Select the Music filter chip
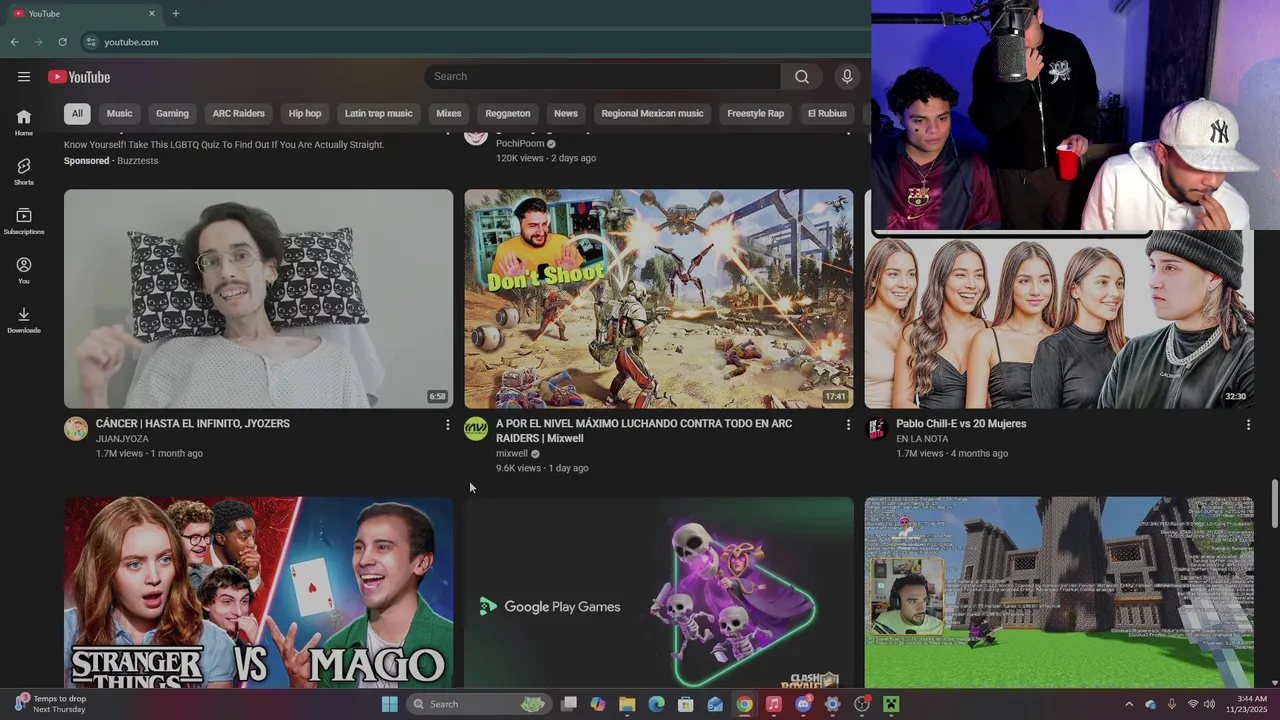The height and width of the screenshot is (720, 1280). point(120,113)
